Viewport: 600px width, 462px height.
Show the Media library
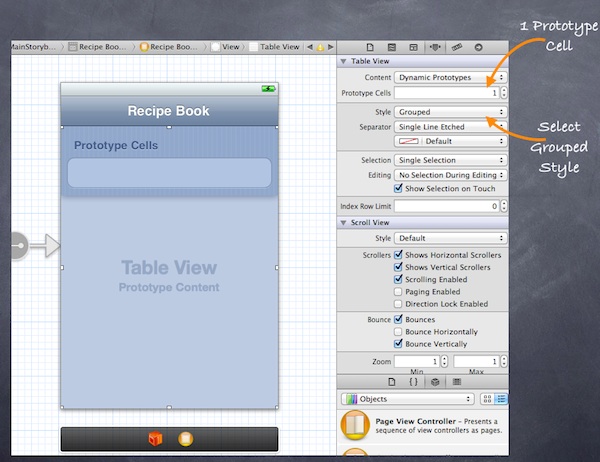point(456,382)
